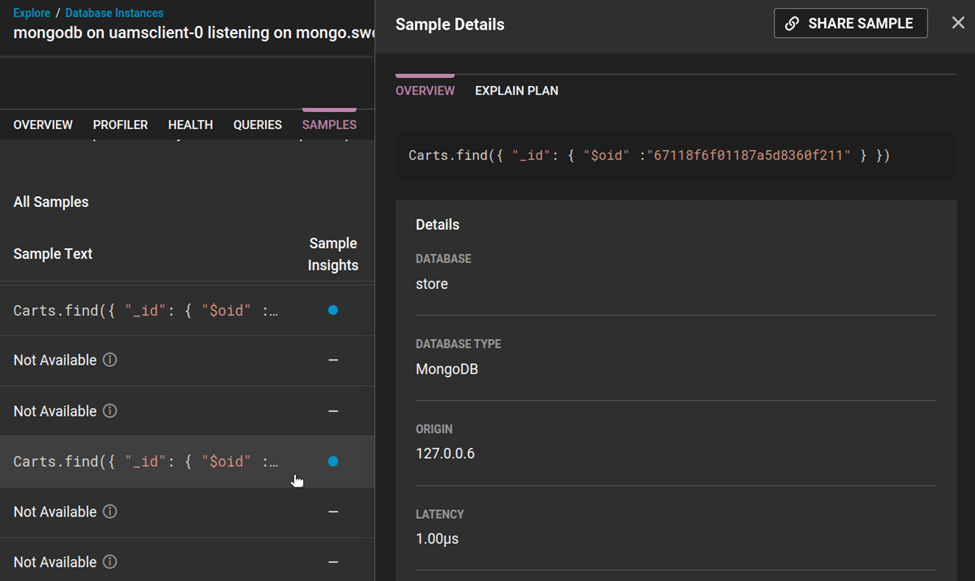Open Database Instances breadcrumb link
Viewport: 975px width, 581px height.
(x=114, y=13)
